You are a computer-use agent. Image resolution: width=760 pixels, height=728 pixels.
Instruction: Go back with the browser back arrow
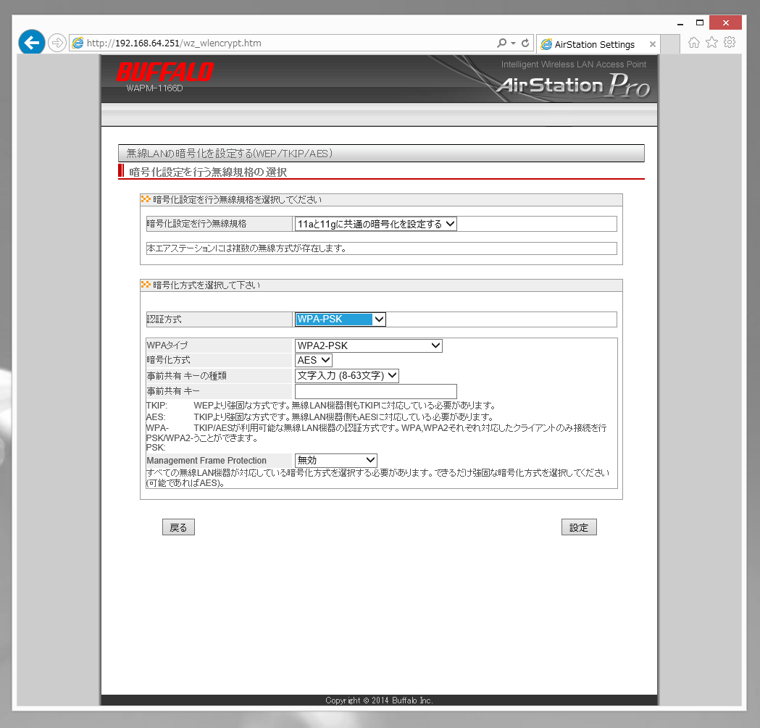[32, 43]
